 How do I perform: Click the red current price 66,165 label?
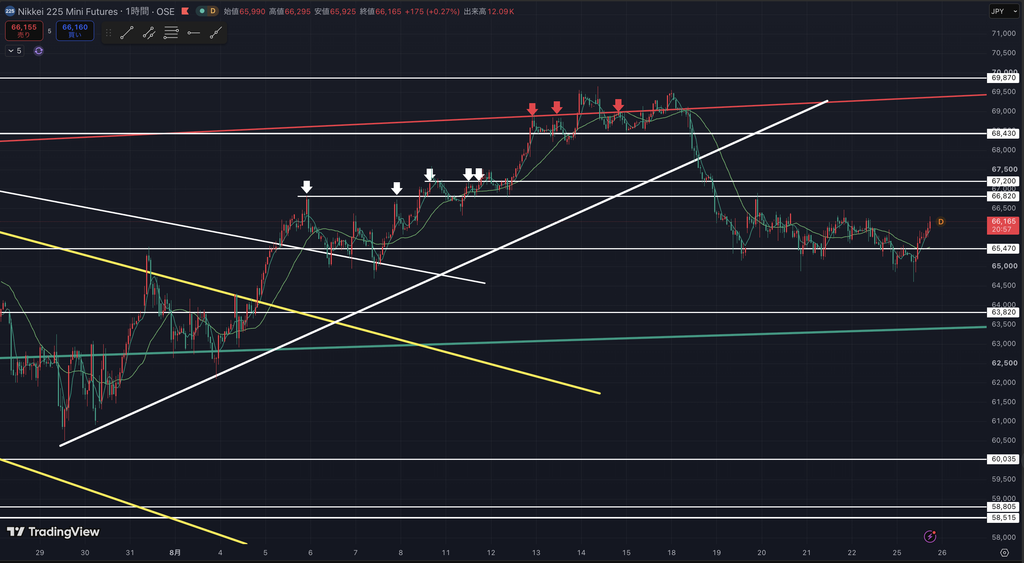(x=1003, y=225)
